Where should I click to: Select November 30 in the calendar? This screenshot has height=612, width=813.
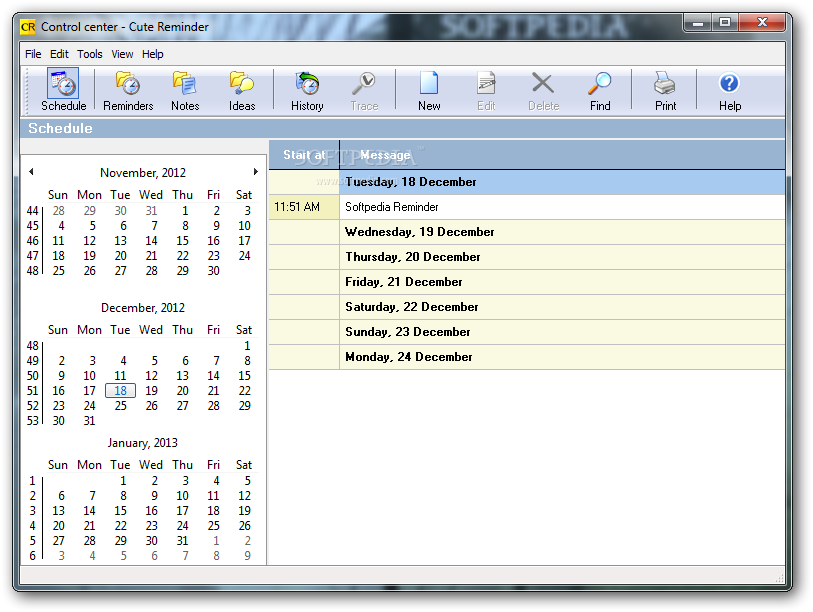[x=214, y=271]
